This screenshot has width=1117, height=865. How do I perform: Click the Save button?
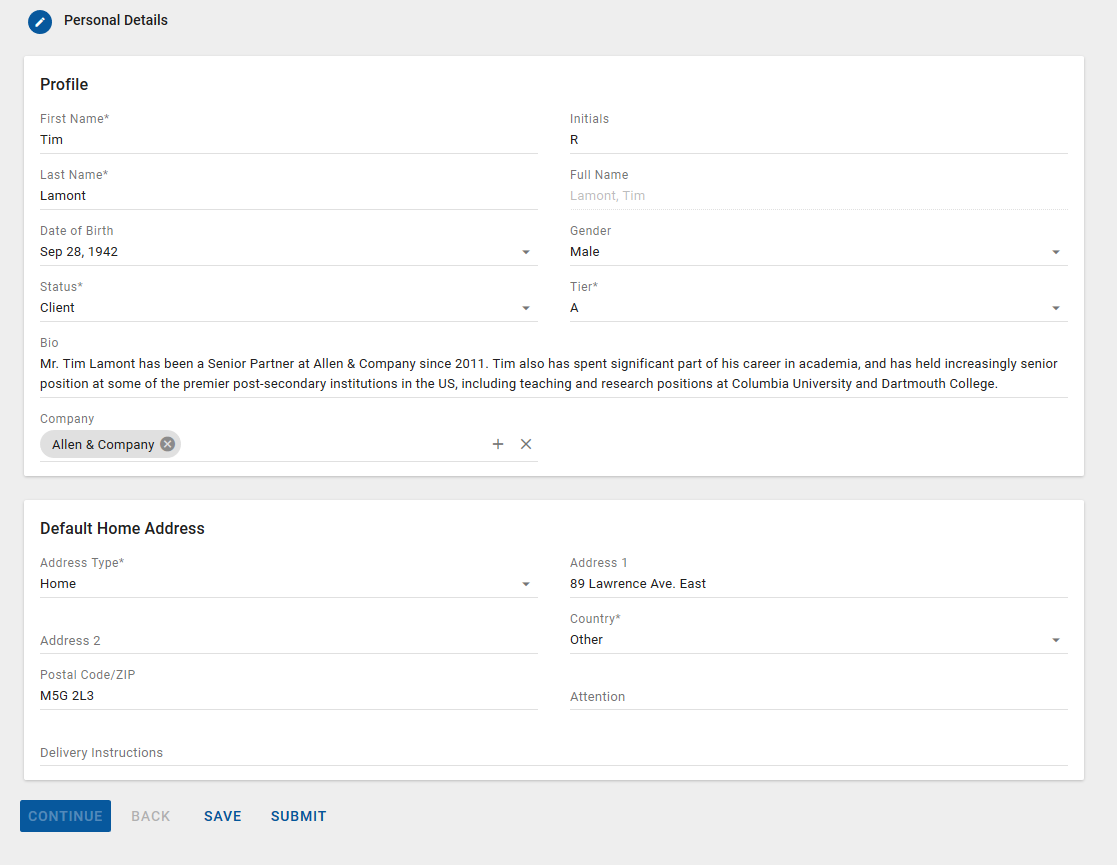223,816
